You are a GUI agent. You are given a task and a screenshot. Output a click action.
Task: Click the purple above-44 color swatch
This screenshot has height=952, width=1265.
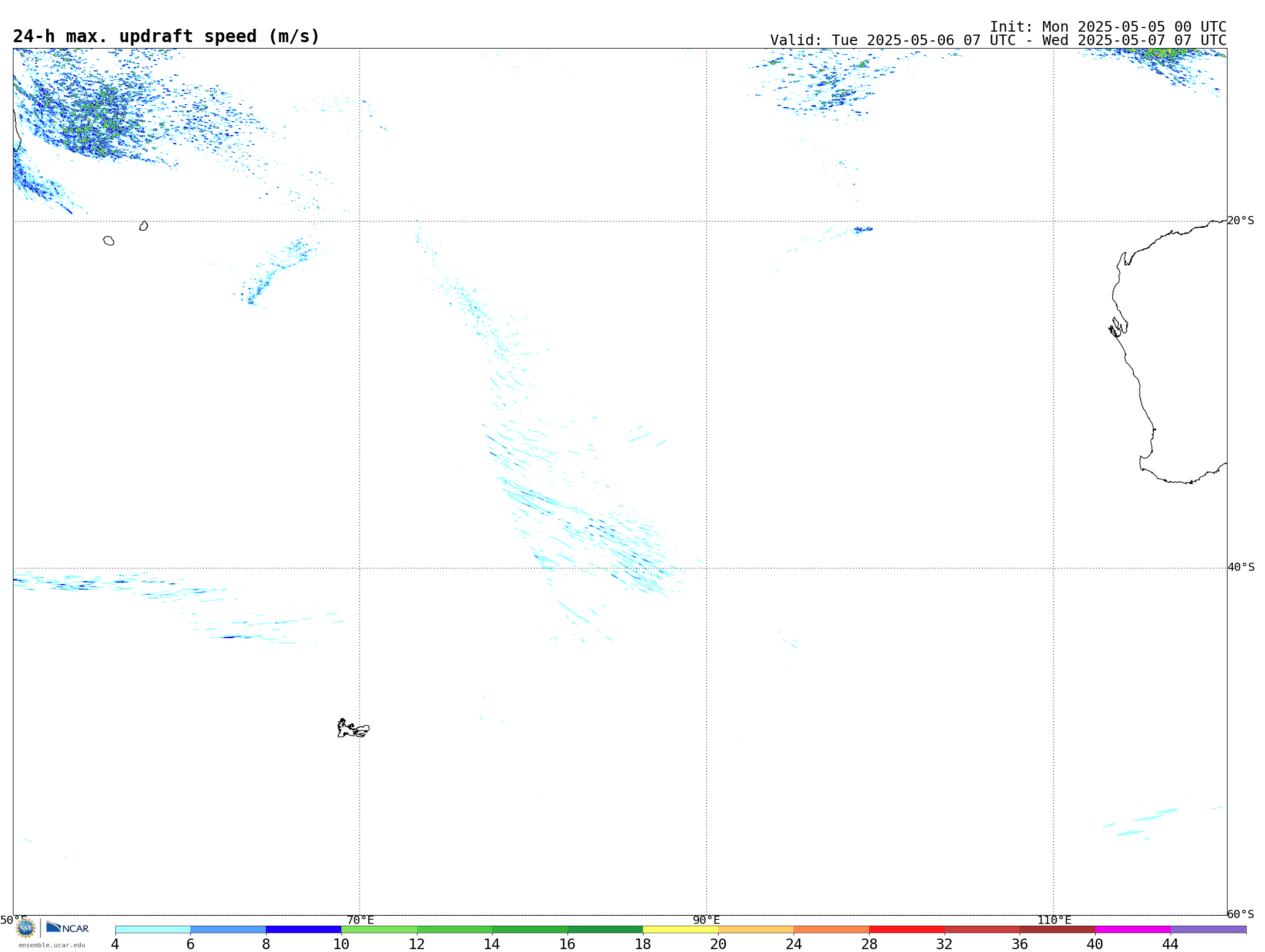[x=1208, y=930]
